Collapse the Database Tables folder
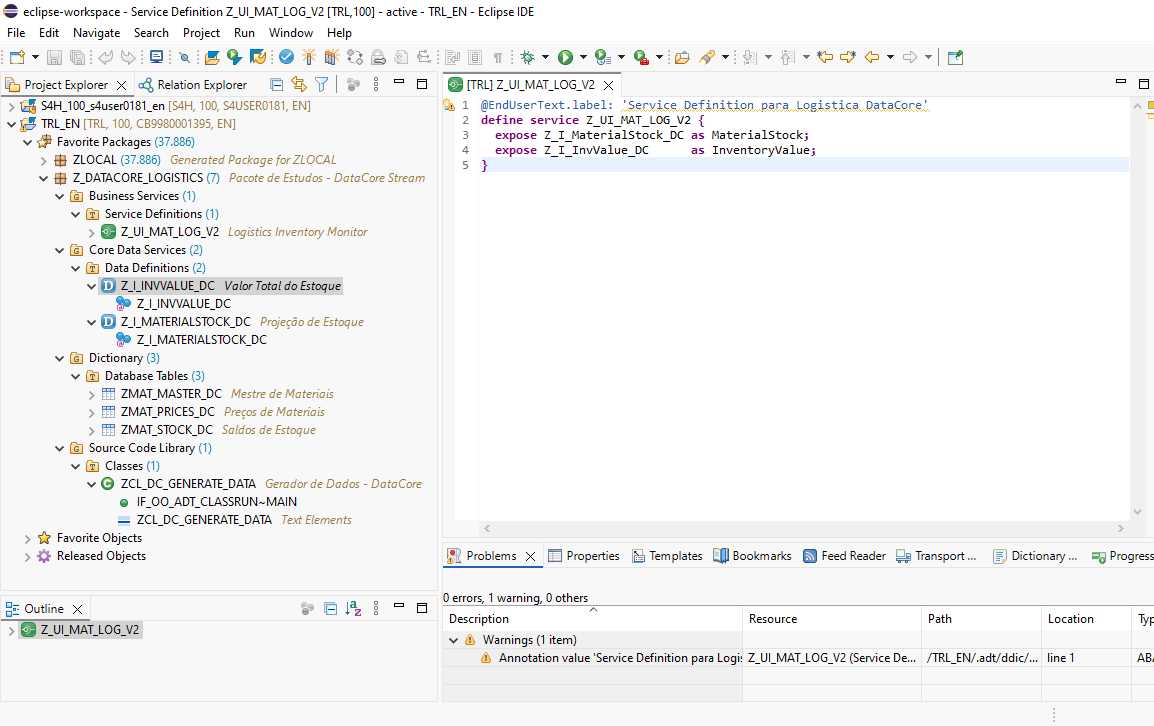 (x=76, y=376)
